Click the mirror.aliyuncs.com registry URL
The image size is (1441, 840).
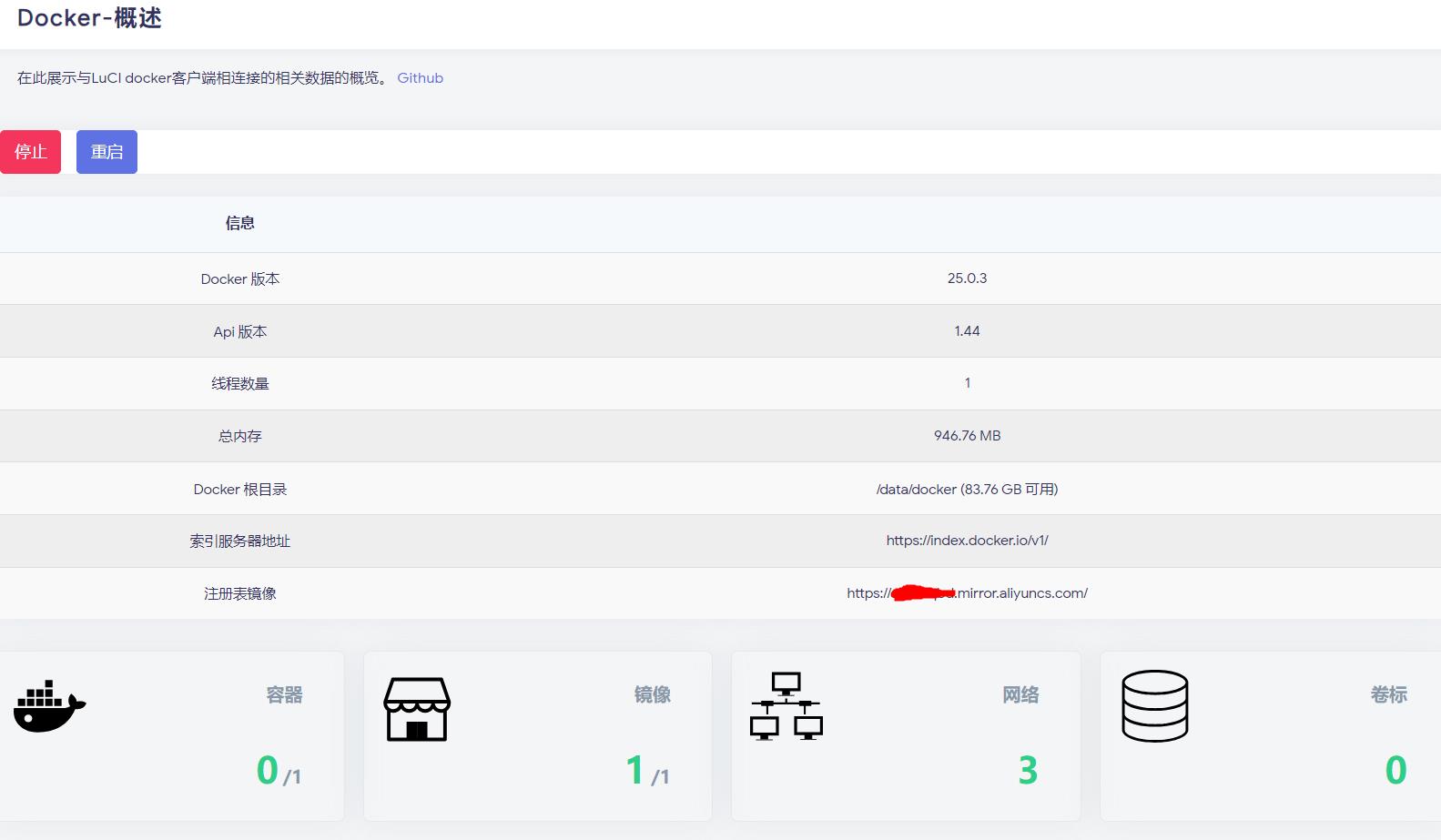tap(967, 593)
